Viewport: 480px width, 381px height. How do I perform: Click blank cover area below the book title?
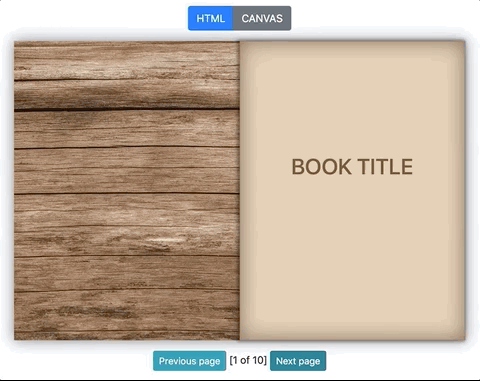[352, 253]
